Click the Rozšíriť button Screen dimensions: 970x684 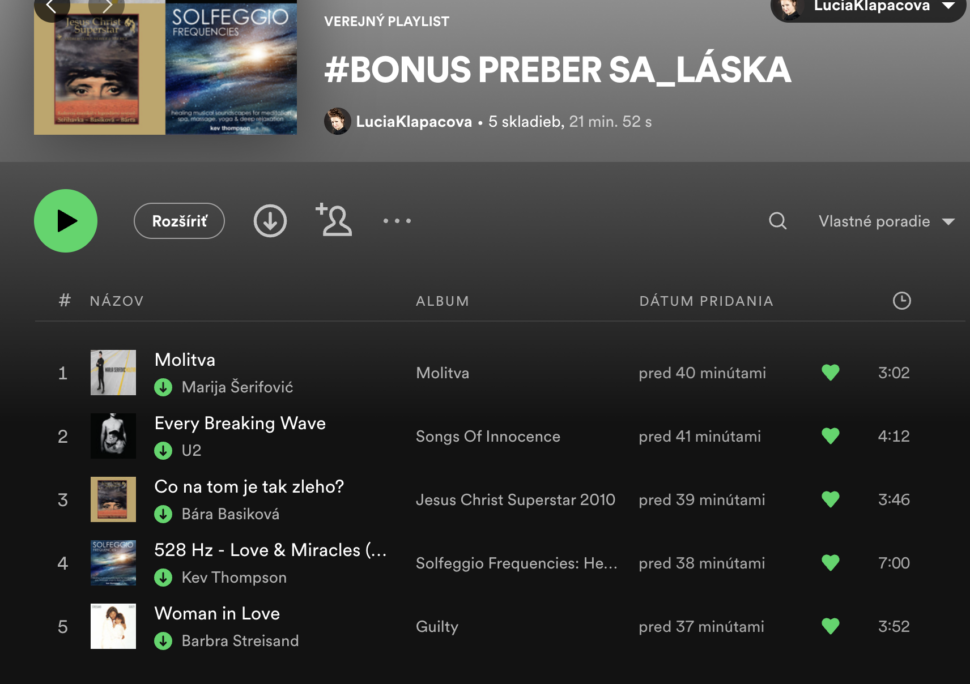(x=179, y=221)
